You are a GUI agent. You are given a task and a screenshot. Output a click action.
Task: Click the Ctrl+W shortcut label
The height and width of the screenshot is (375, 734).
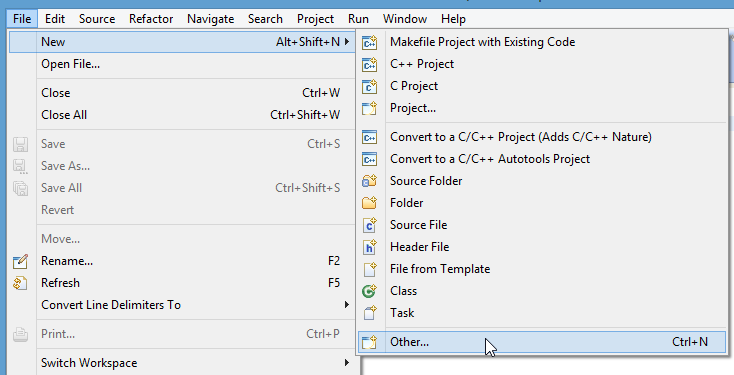(x=321, y=93)
